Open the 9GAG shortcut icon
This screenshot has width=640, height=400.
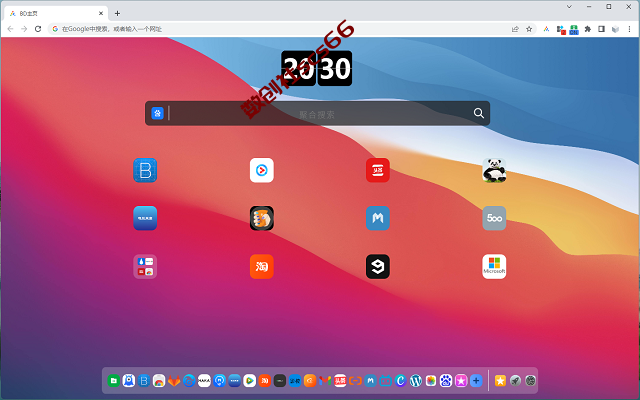[378, 267]
